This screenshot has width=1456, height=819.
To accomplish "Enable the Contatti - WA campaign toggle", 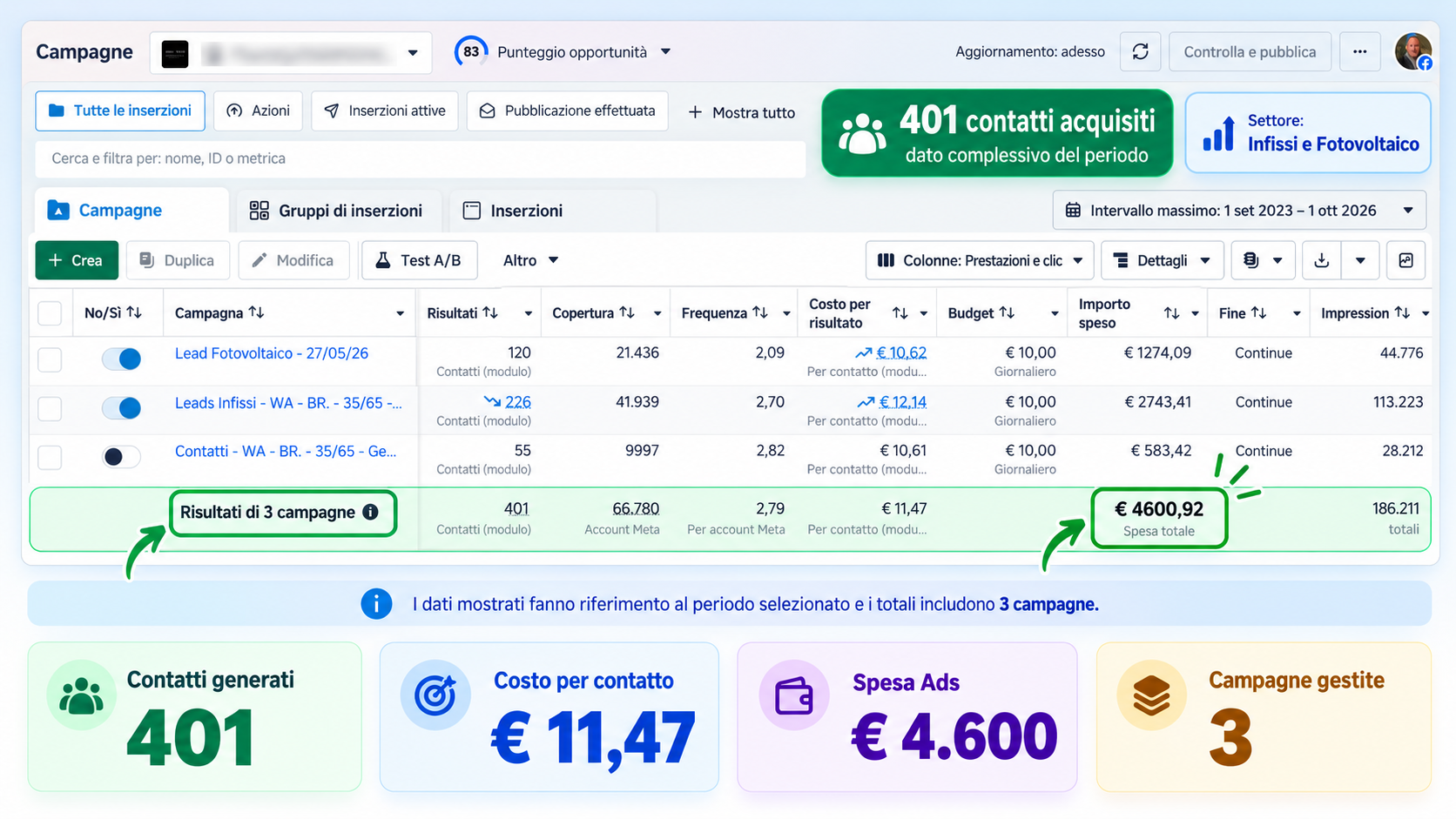I will coord(121,456).
